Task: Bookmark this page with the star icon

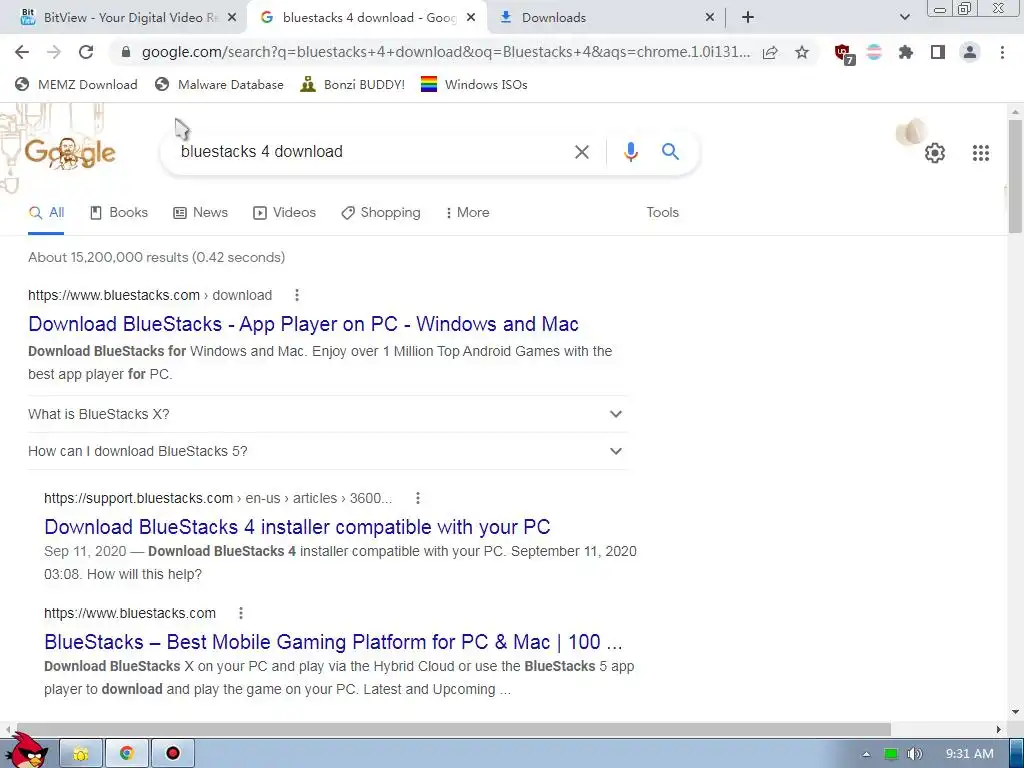Action: coord(802,52)
